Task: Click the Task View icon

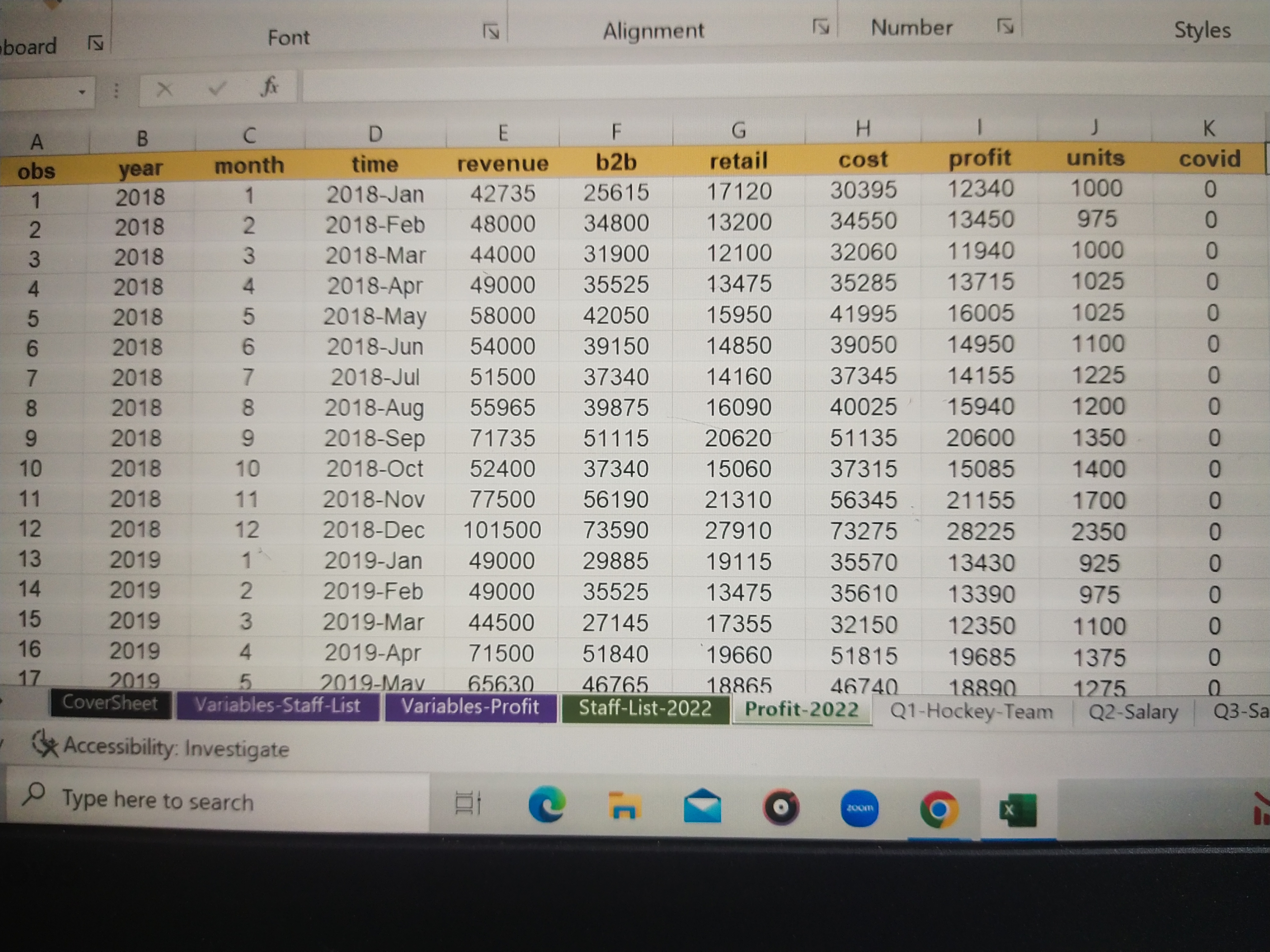Action: [x=467, y=803]
